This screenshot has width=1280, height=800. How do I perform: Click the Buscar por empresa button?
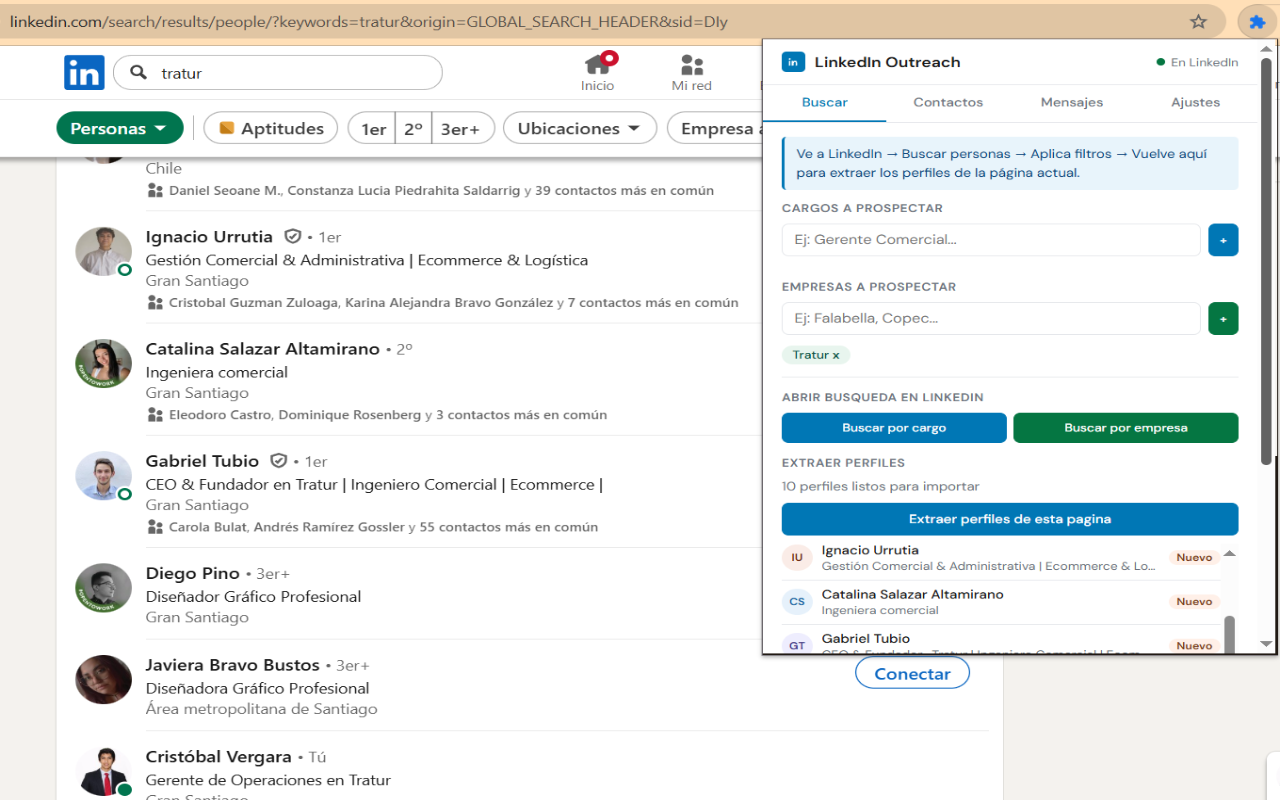point(1126,428)
